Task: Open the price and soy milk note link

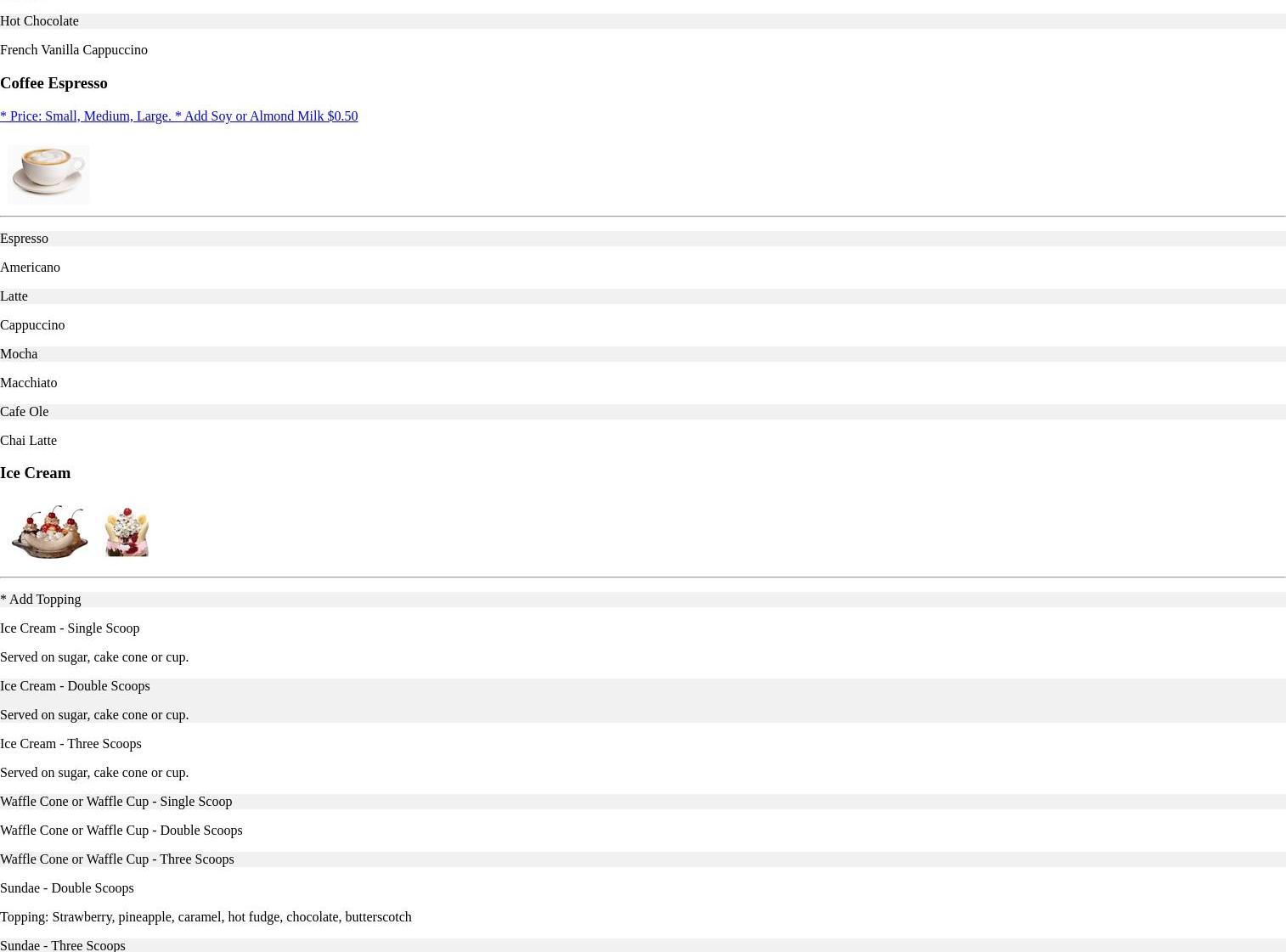Action: [x=178, y=115]
